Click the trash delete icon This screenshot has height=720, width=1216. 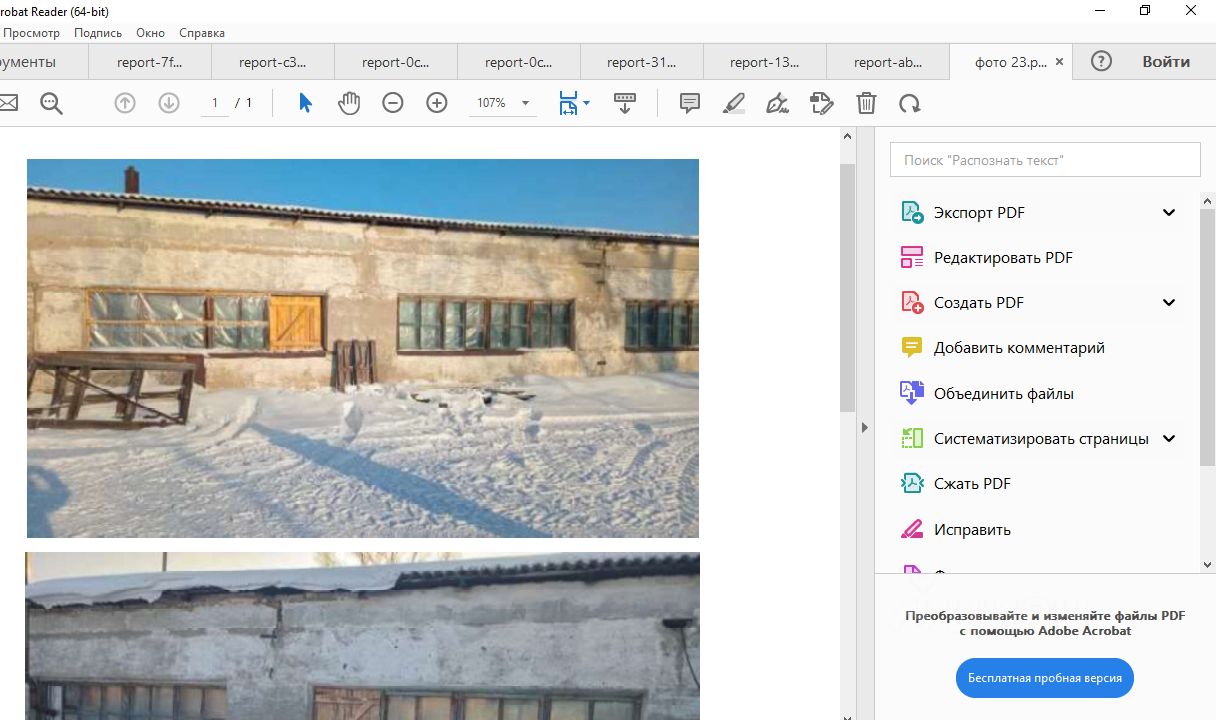[866, 103]
